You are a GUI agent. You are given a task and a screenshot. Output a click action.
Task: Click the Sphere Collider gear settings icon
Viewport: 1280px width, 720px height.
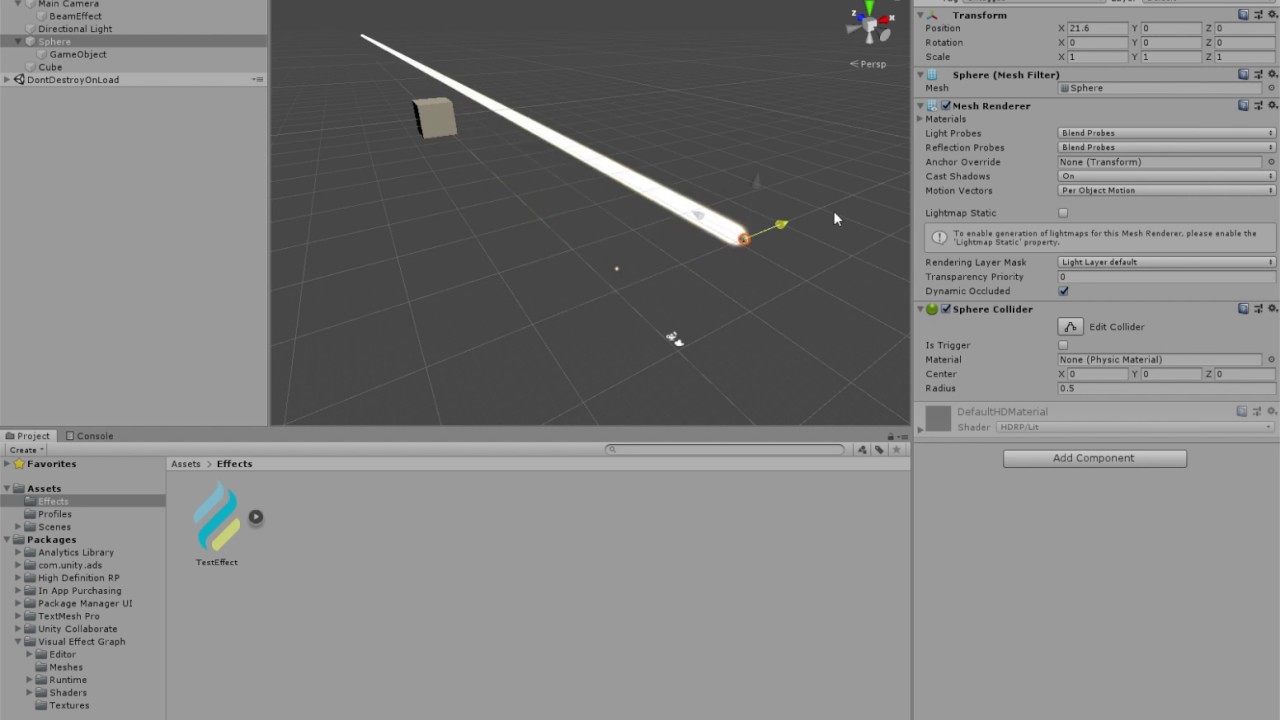[1273, 309]
